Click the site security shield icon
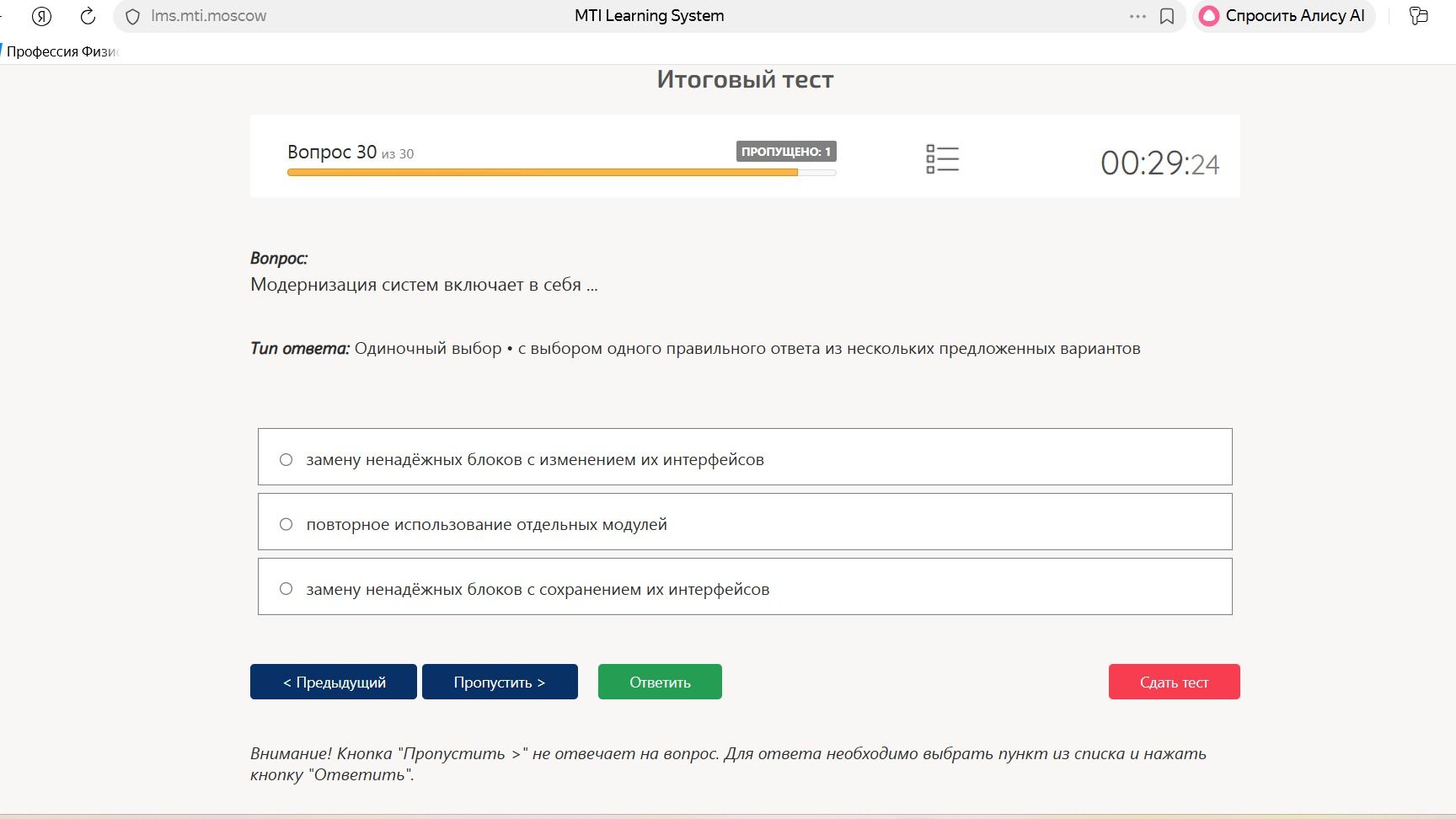 (132, 16)
